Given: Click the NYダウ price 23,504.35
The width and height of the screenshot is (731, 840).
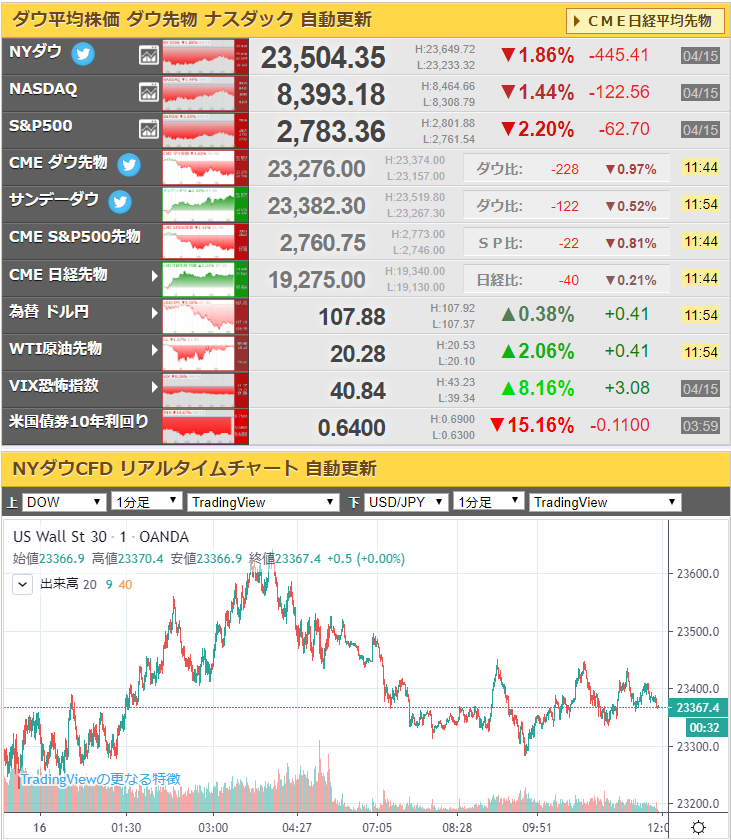Looking at the screenshot, I should pos(323,57).
